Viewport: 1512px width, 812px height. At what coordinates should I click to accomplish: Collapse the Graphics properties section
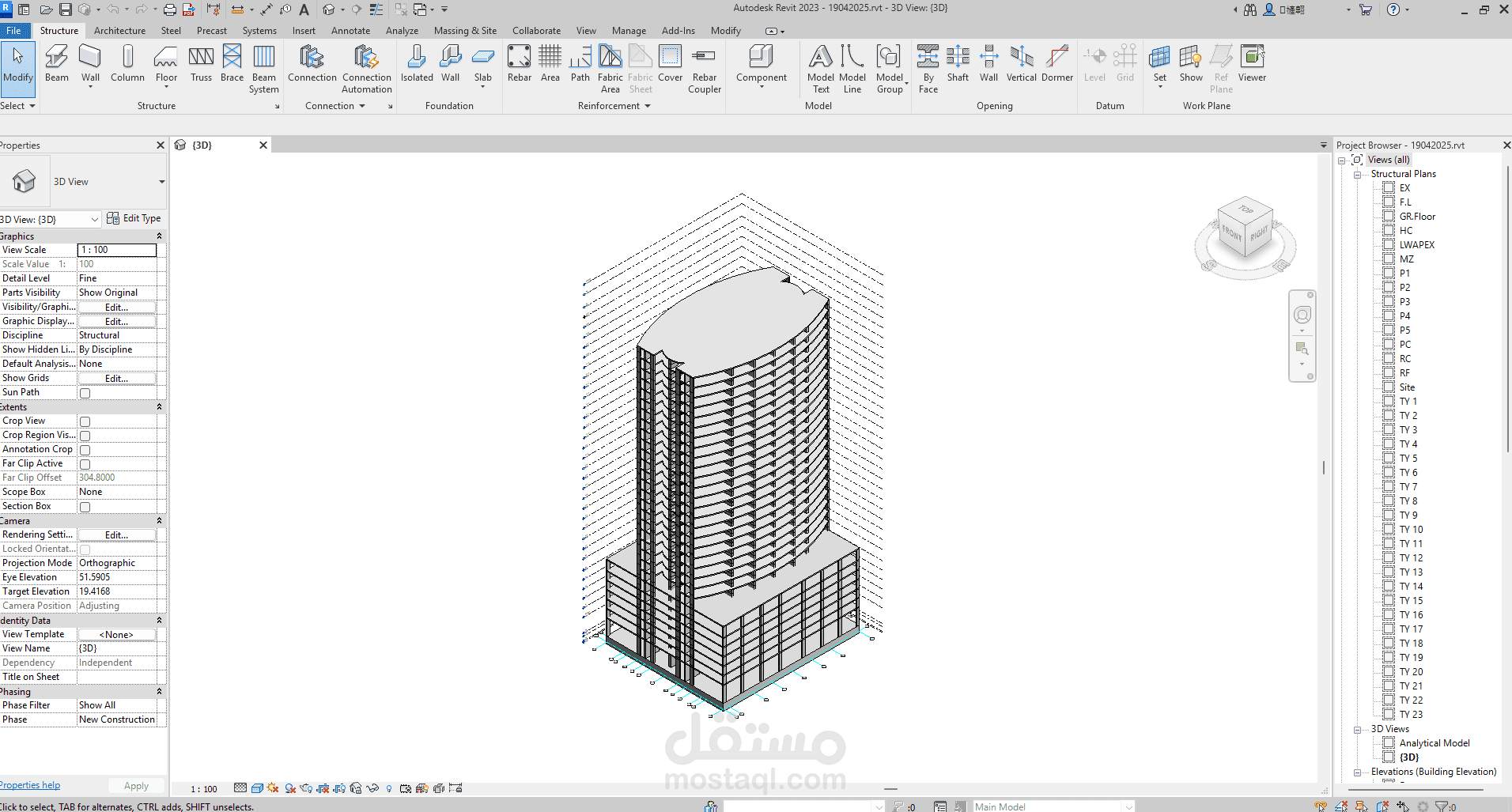[159, 236]
